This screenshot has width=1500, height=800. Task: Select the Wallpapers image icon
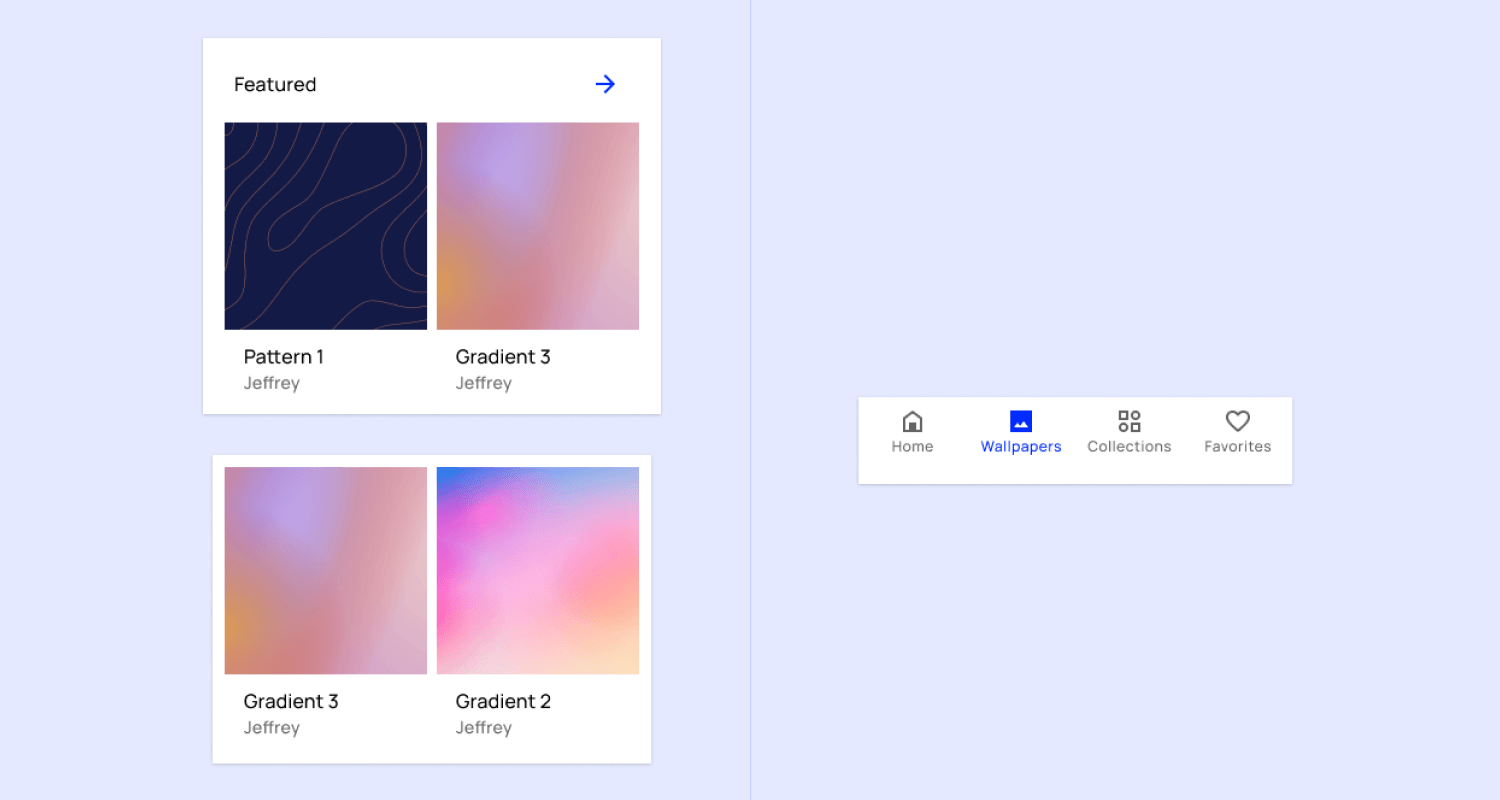[x=1021, y=421]
